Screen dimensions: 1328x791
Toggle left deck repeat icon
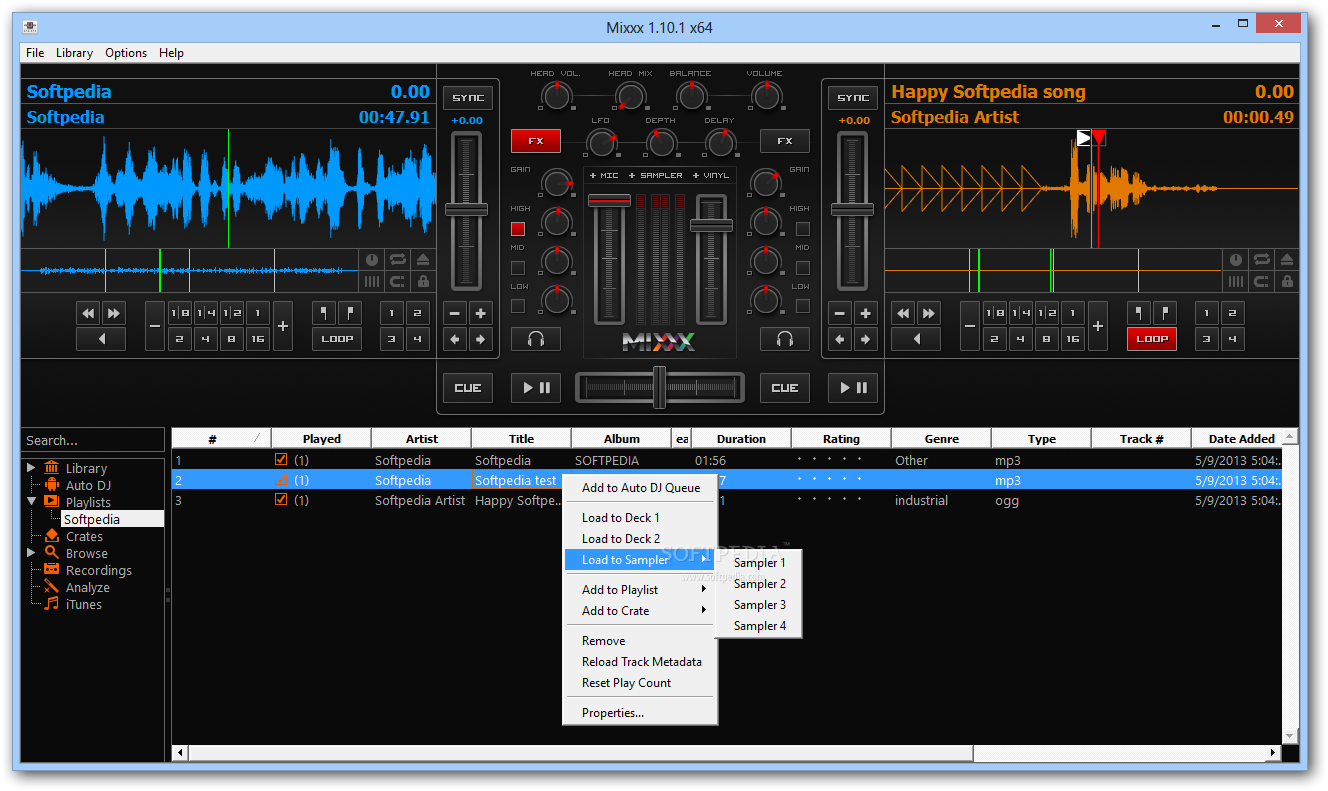click(397, 260)
